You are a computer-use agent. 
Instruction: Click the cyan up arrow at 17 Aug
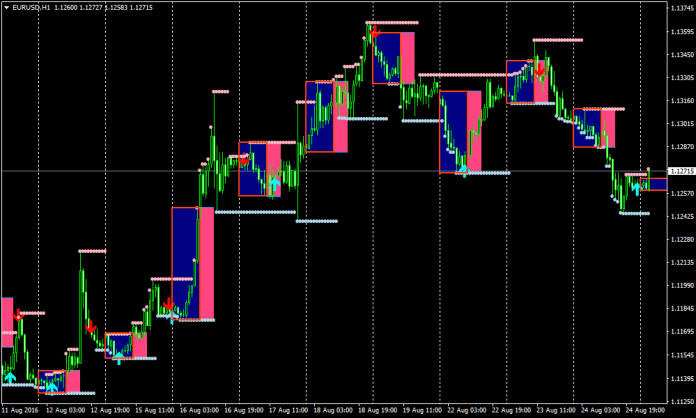273,184
